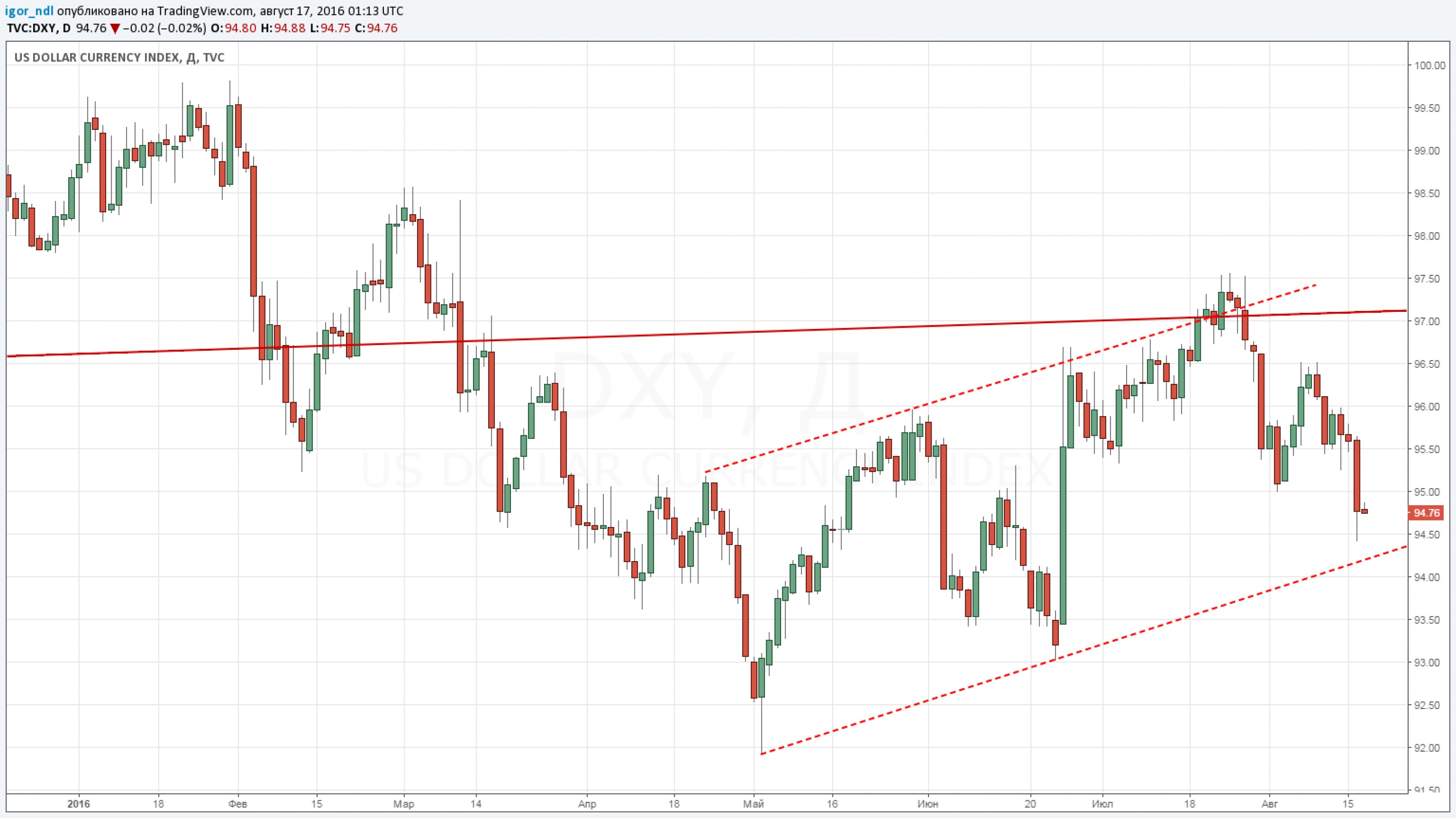Click the igor_ndl author link
The height and width of the screenshot is (818, 1456).
pyautogui.click(x=30, y=12)
